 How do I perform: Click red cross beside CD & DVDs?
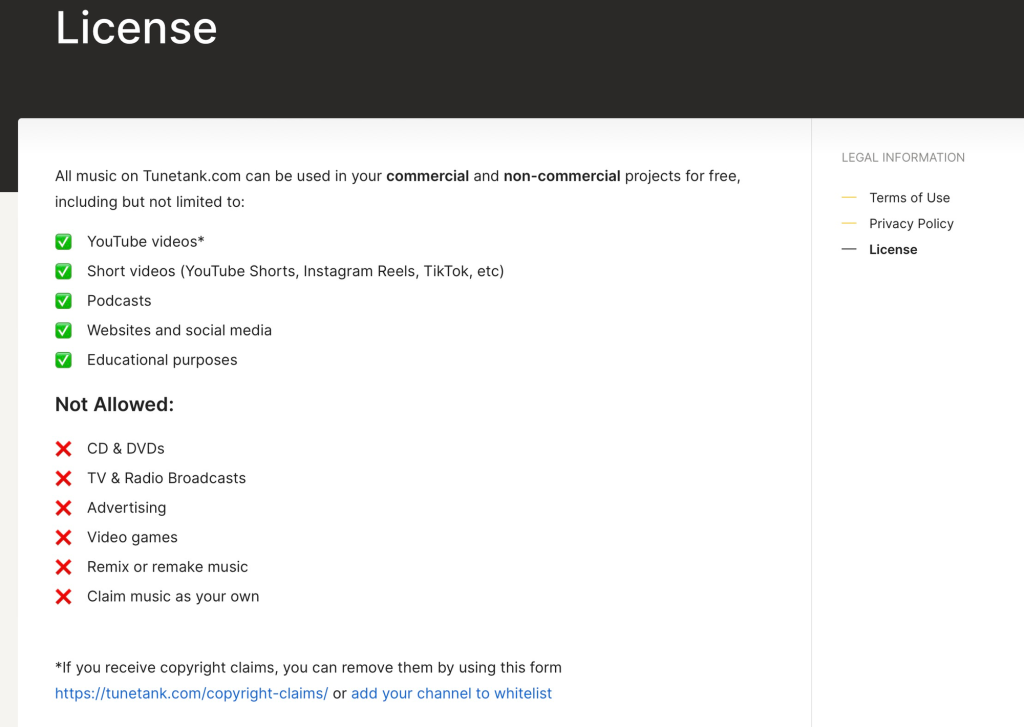[63, 449]
